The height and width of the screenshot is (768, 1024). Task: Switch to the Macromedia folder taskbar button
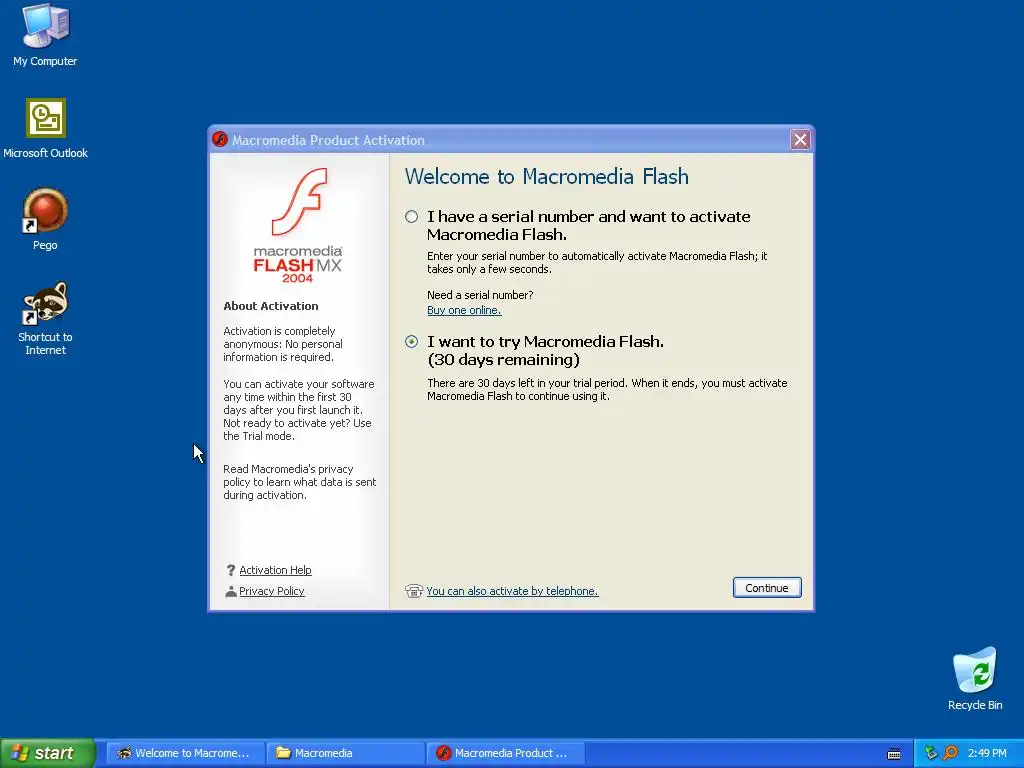click(345, 753)
